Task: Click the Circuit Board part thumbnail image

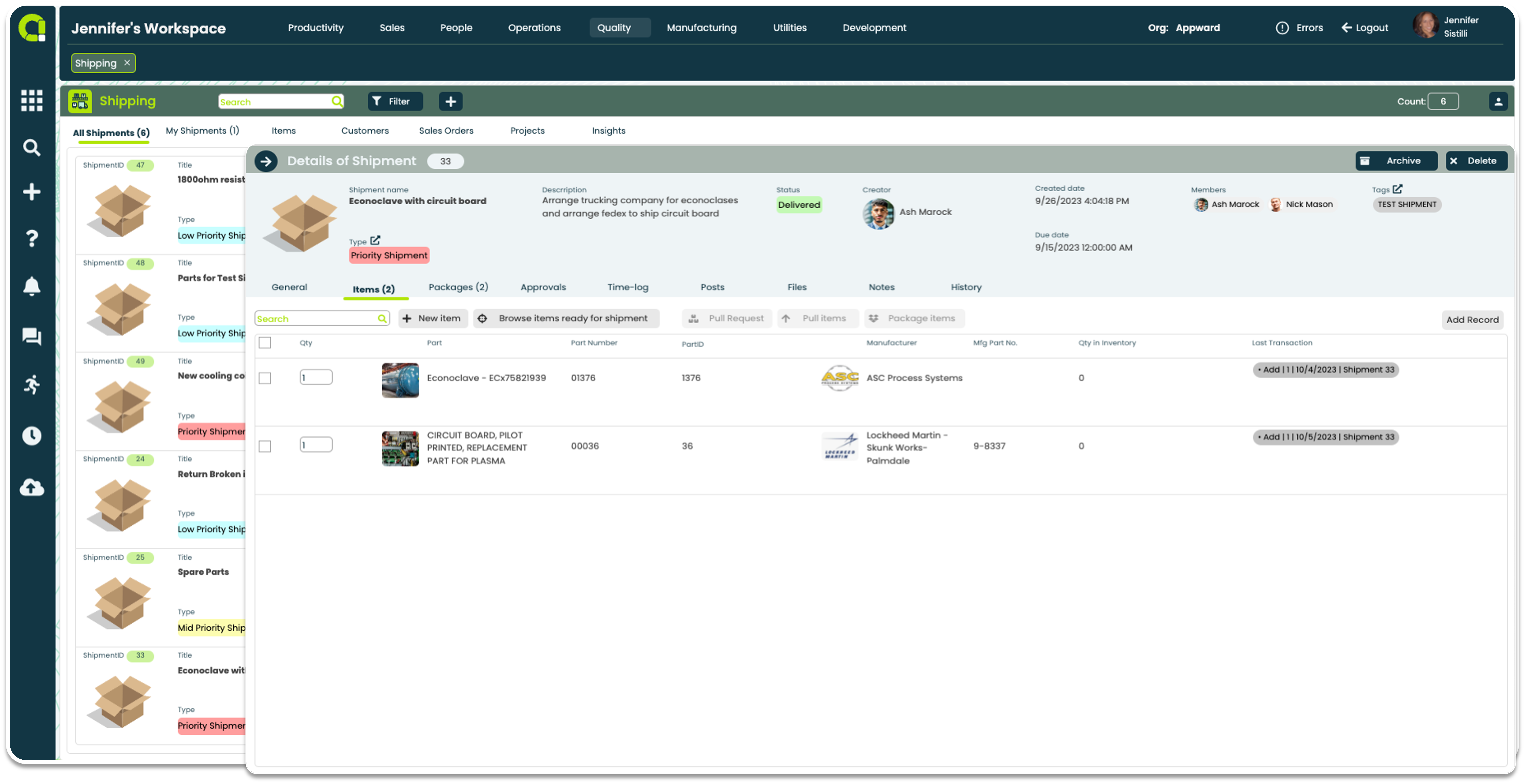Action: (400, 449)
